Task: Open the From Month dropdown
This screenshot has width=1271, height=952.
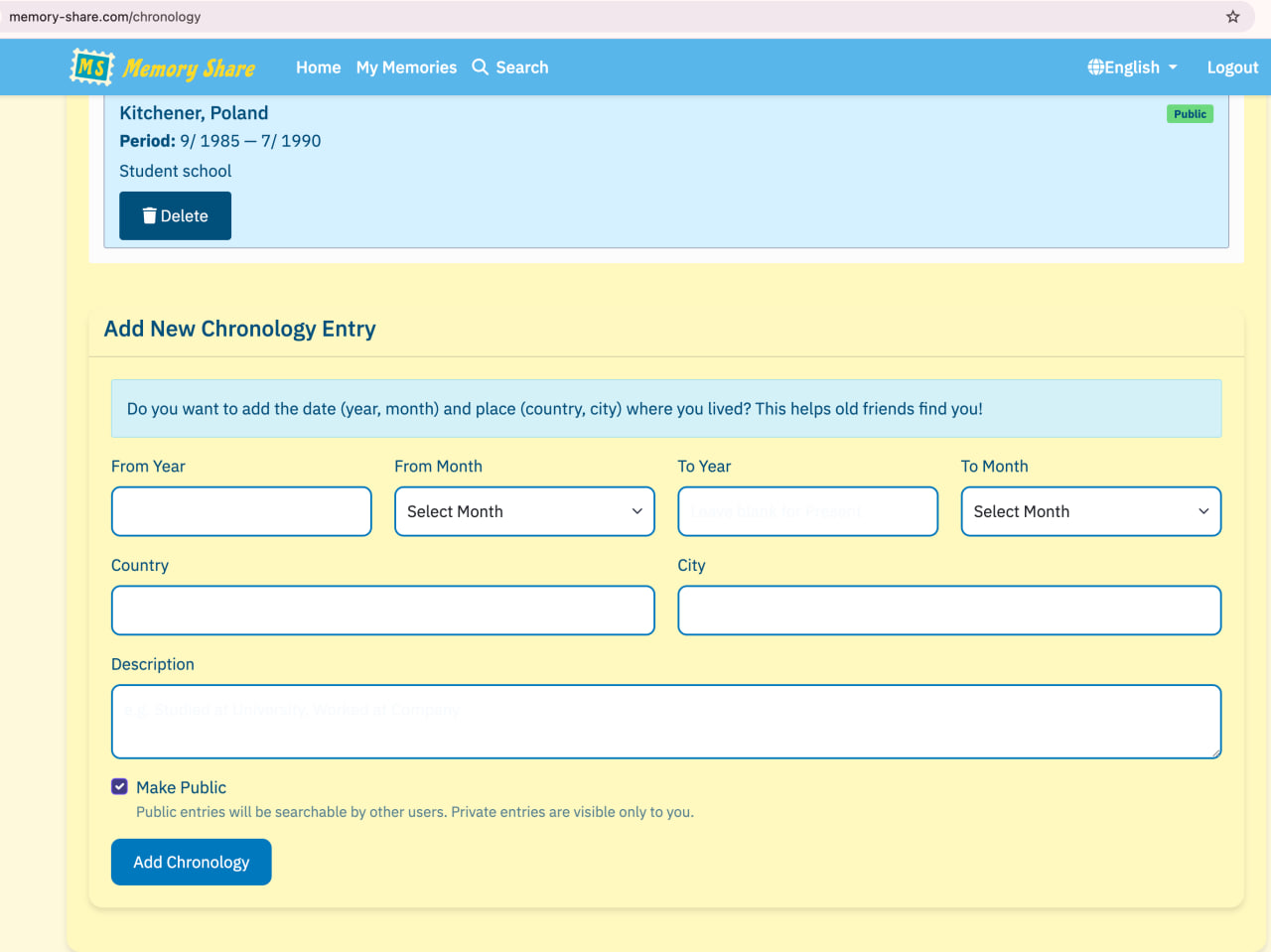Action: (524, 511)
